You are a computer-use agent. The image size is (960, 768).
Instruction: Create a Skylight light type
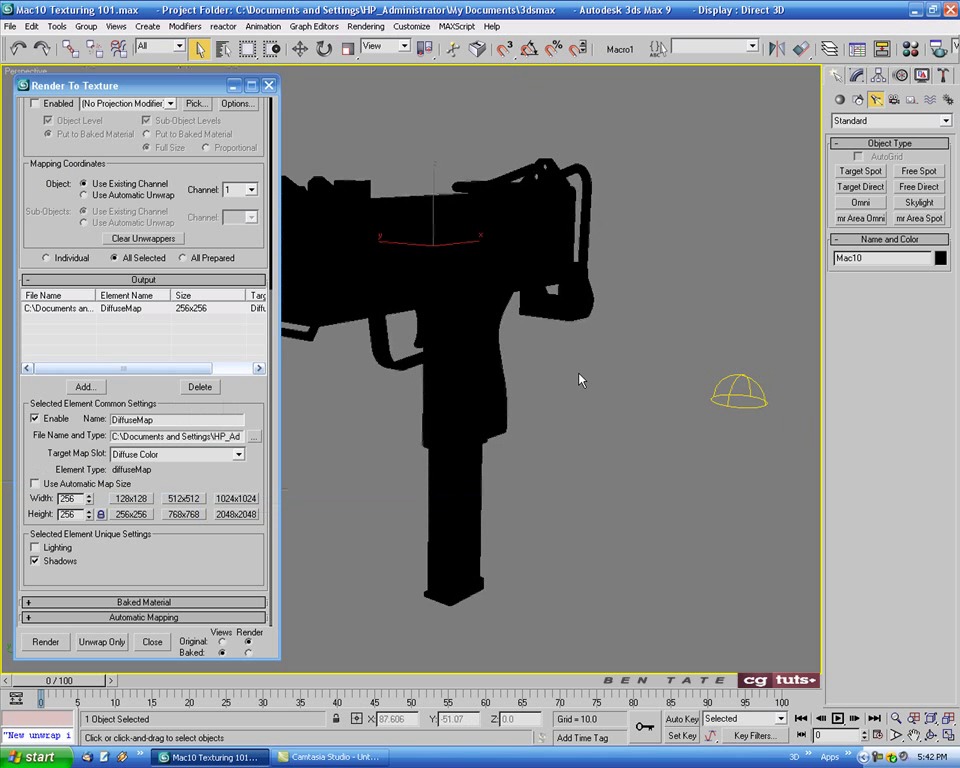coord(919,202)
